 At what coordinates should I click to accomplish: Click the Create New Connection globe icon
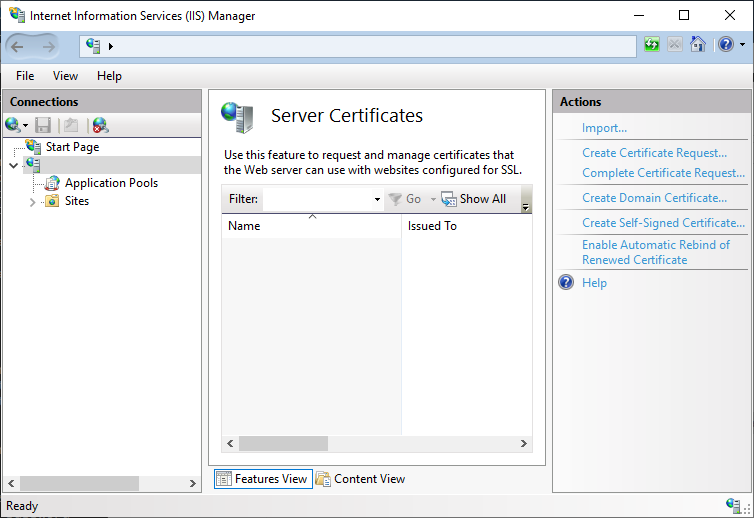point(13,125)
